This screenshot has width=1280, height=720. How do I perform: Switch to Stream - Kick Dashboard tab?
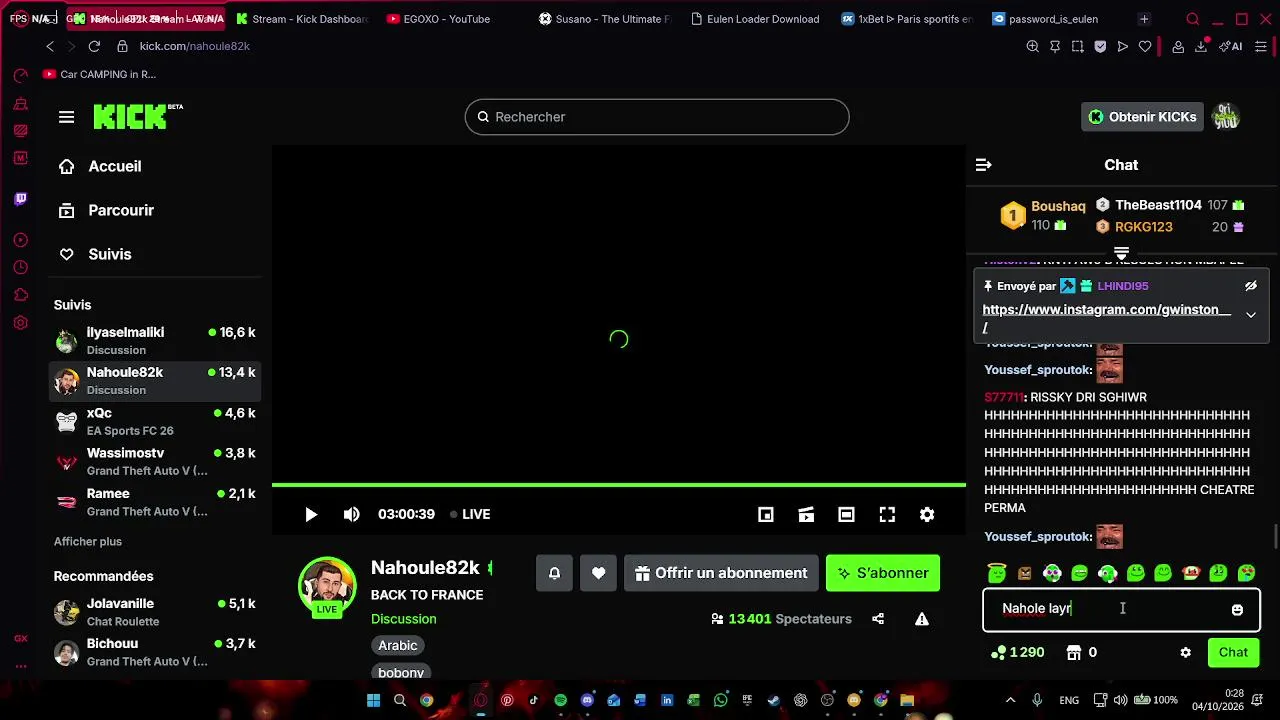pyautogui.click(x=302, y=19)
